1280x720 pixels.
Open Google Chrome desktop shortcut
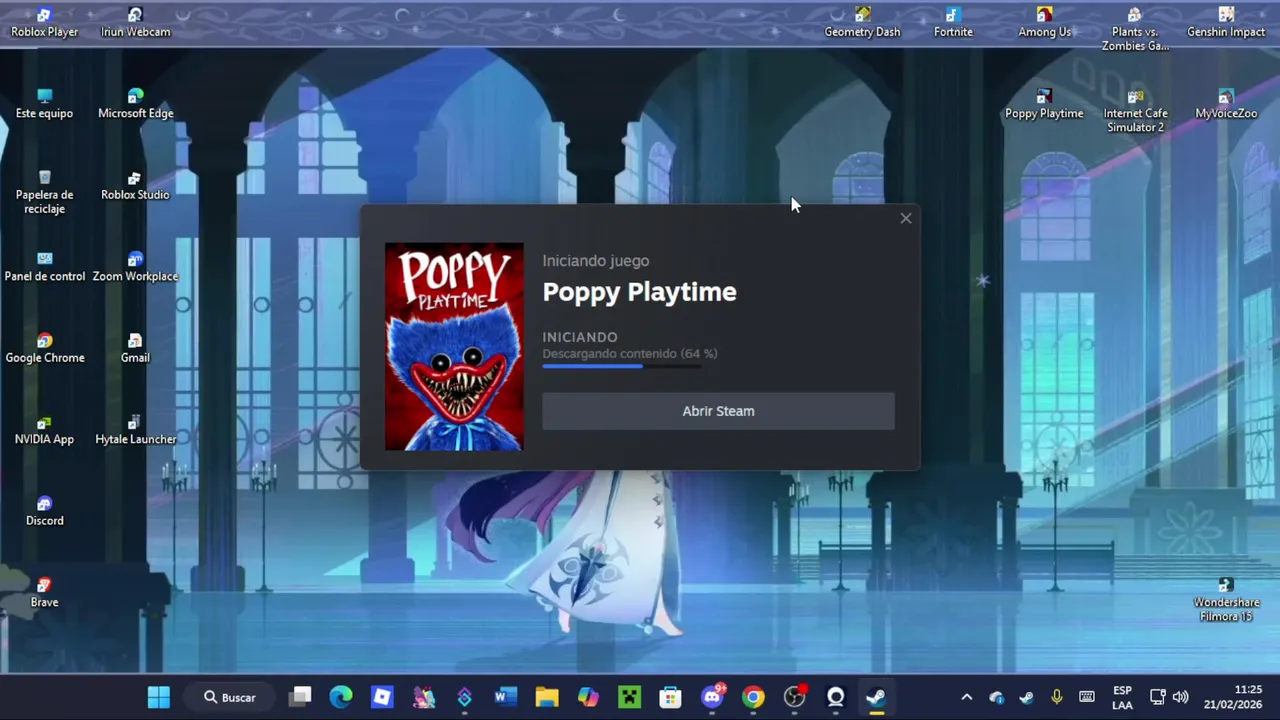point(44,349)
